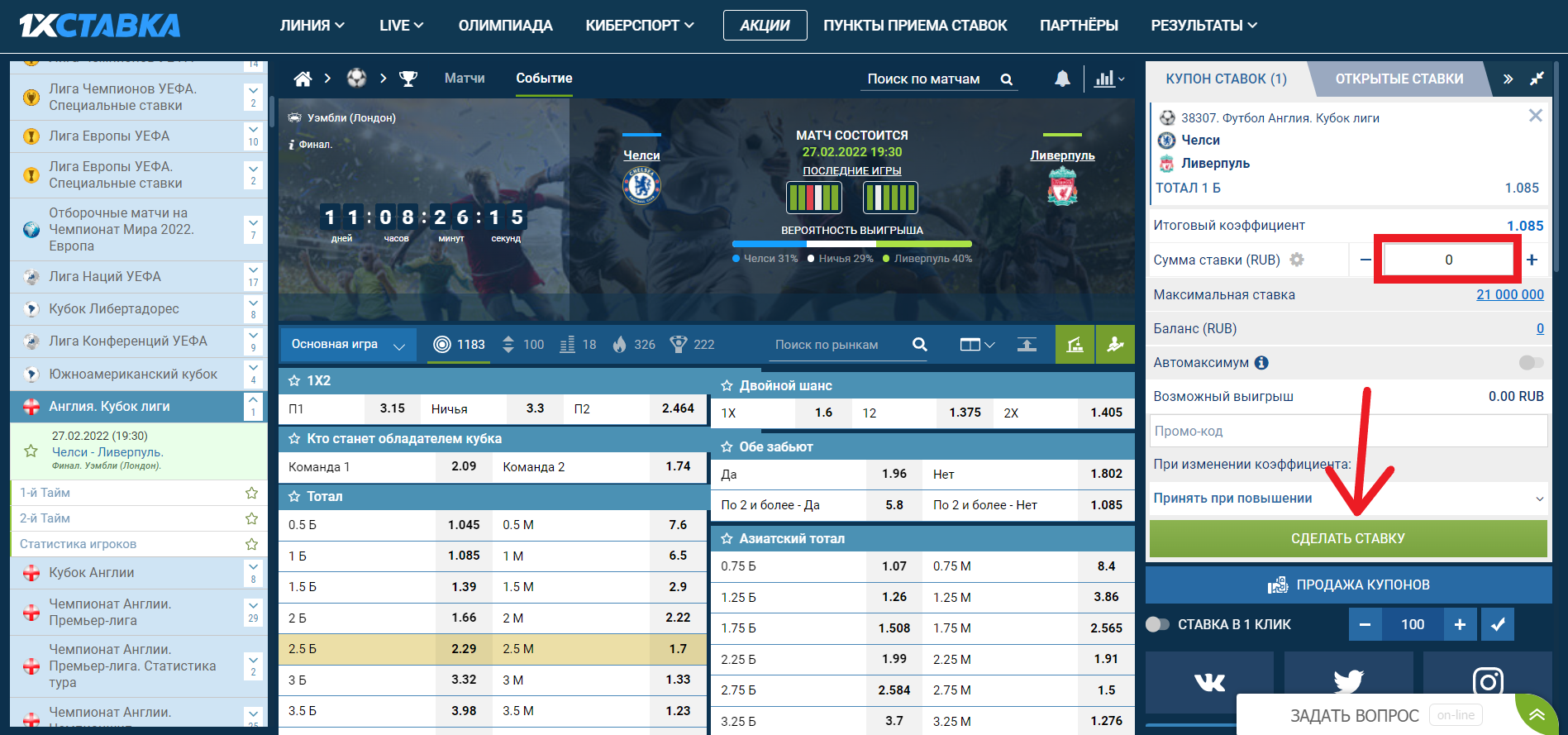Open Twitter social icon
This screenshot has width=1568, height=735.
tap(1348, 682)
